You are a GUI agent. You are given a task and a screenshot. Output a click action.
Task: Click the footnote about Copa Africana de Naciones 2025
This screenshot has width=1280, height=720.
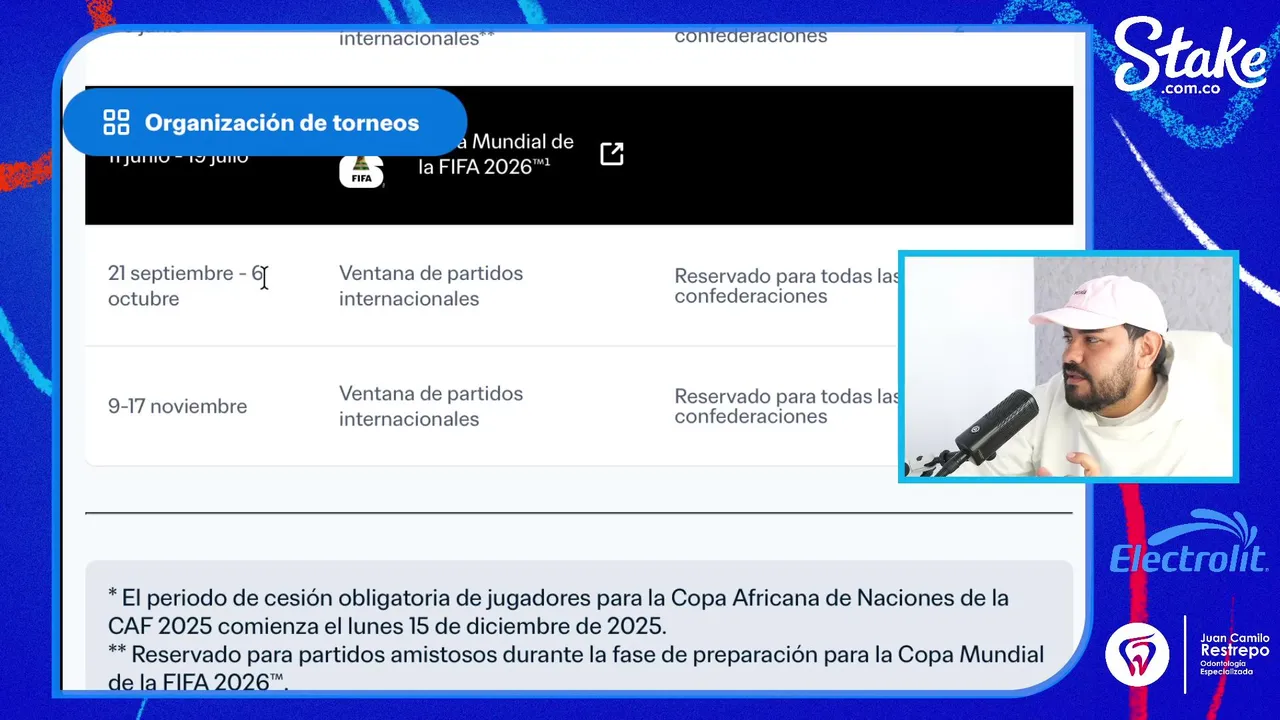(x=558, y=612)
